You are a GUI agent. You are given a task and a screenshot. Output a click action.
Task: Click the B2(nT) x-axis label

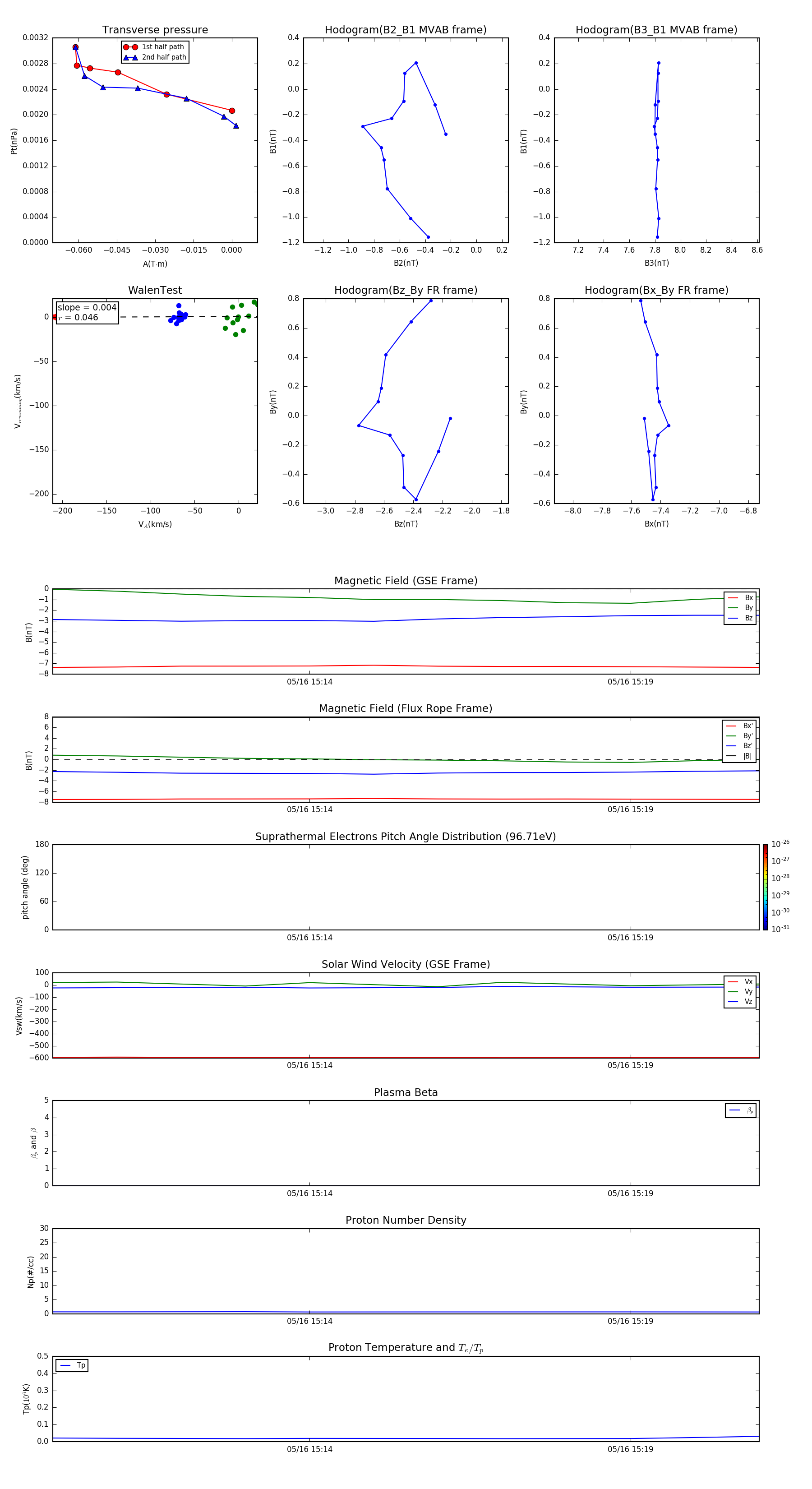[x=406, y=263]
